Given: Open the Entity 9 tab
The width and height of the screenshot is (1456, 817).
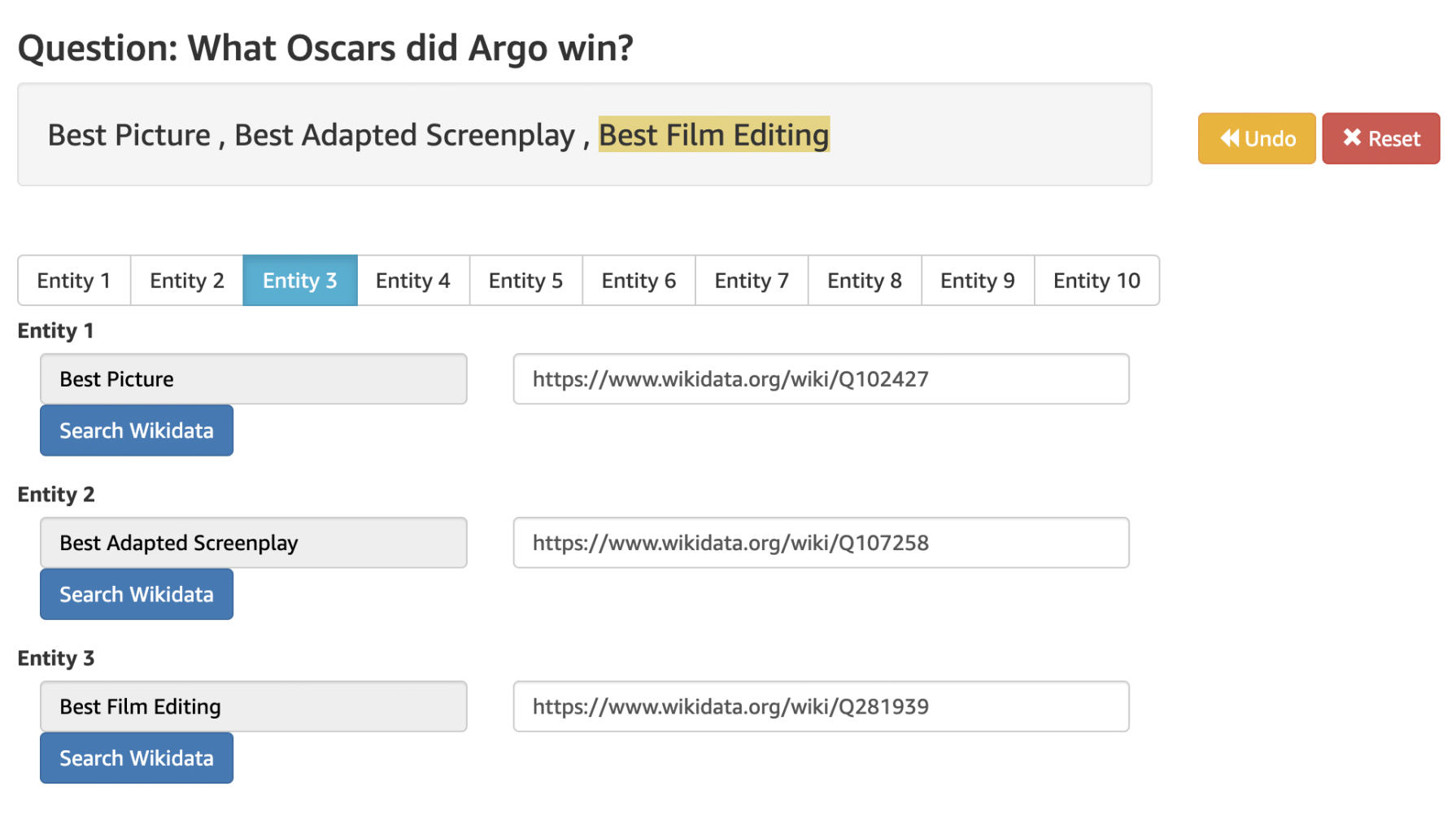Looking at the screenshot, I should point(977,281).
